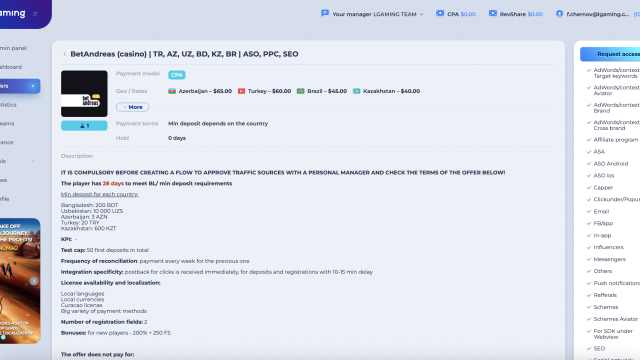The image size is (640, 360).
Task: Open the Your manager LGAMING TEAM dropdown
Action: [x=378, y=14]
